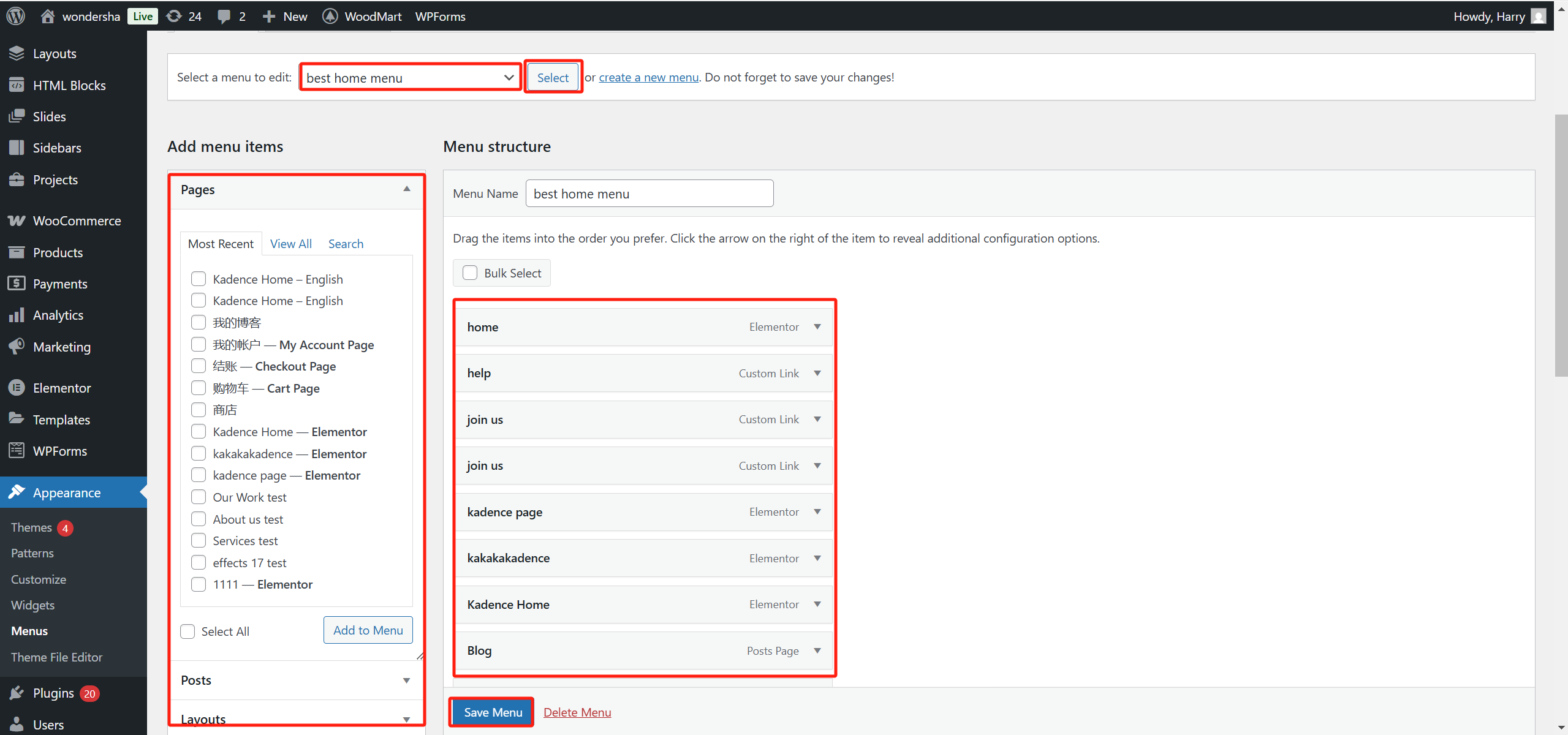Click inside the Menu Name field
Viewport: 1568px width, 735px height.
pos(648,193)
